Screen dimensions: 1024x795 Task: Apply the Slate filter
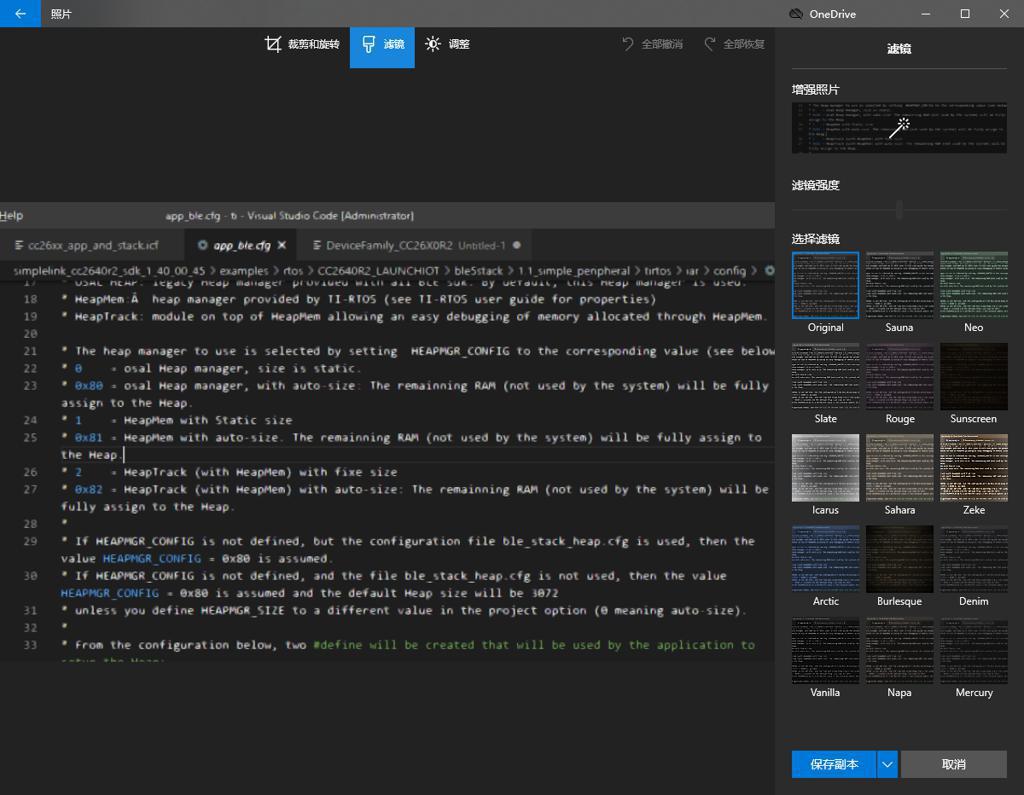pyautogui.click(x=825, y=376)
